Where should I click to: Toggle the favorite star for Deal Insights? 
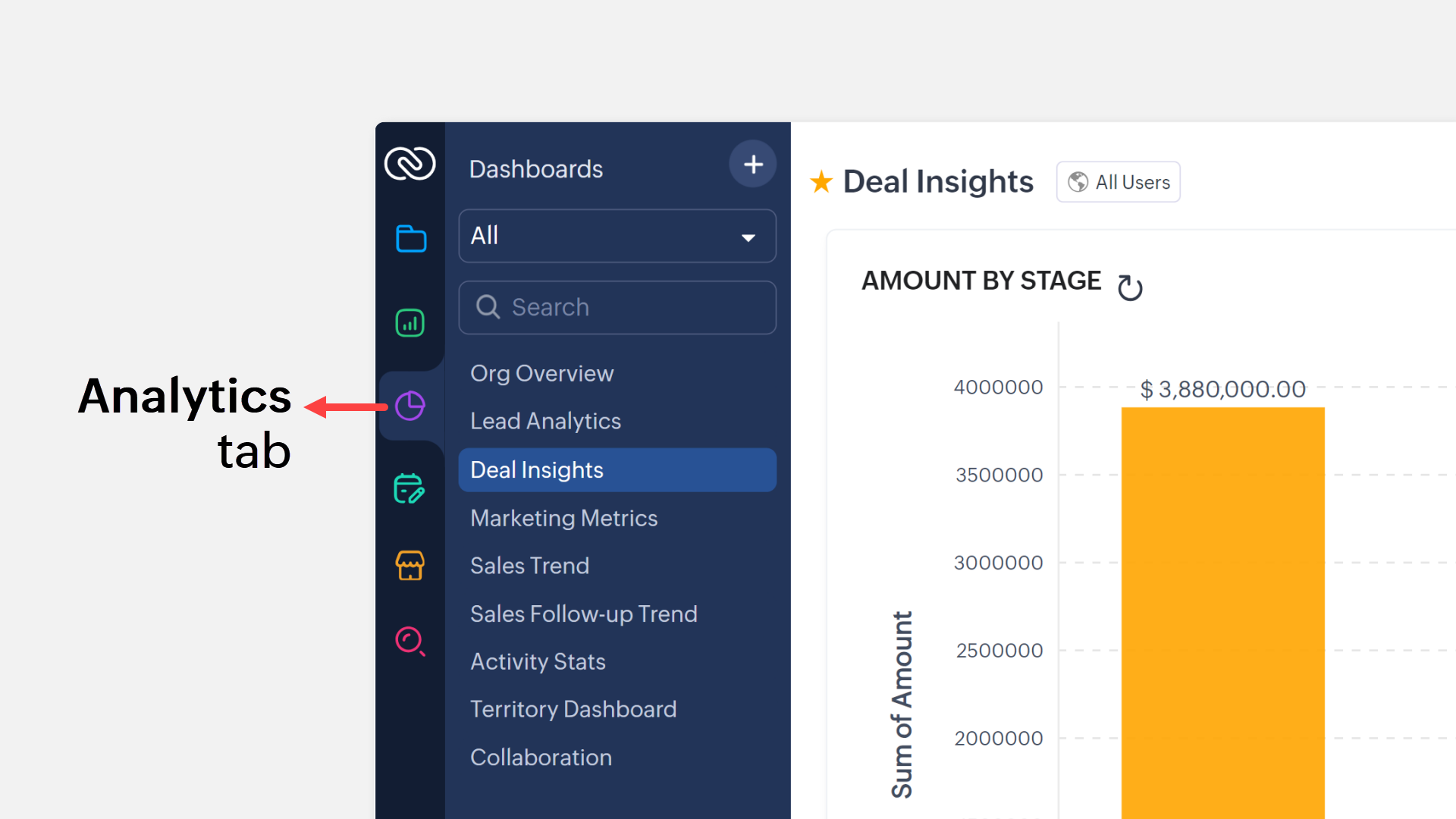pyautogui.click(x=821, y=182)
